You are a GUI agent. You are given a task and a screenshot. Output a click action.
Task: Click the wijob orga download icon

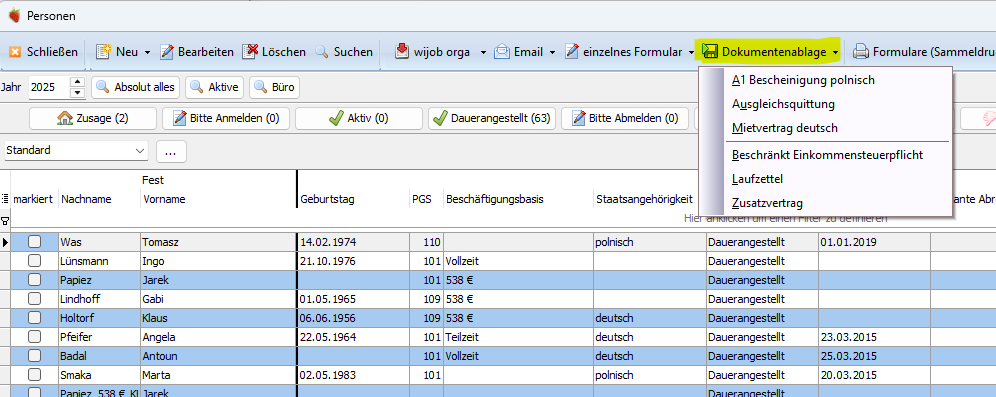(x=402, y=51)
